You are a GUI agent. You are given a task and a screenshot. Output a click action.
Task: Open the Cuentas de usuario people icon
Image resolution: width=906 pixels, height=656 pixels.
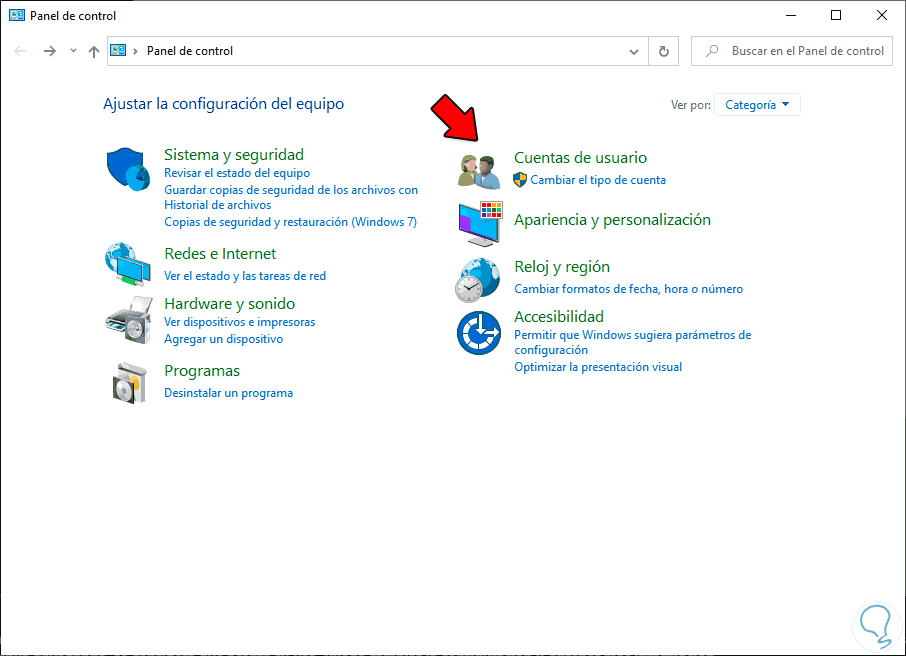pos(479,172)
